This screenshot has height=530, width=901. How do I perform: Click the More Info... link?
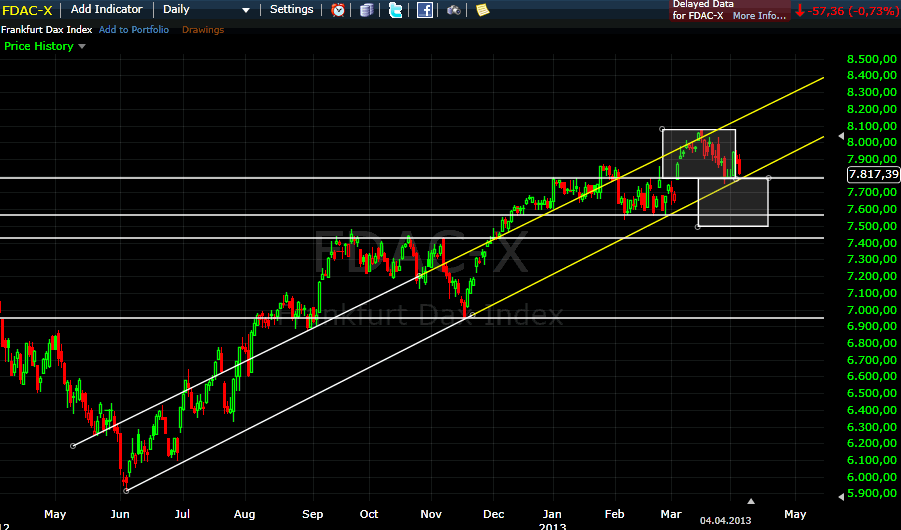point(759,16)
